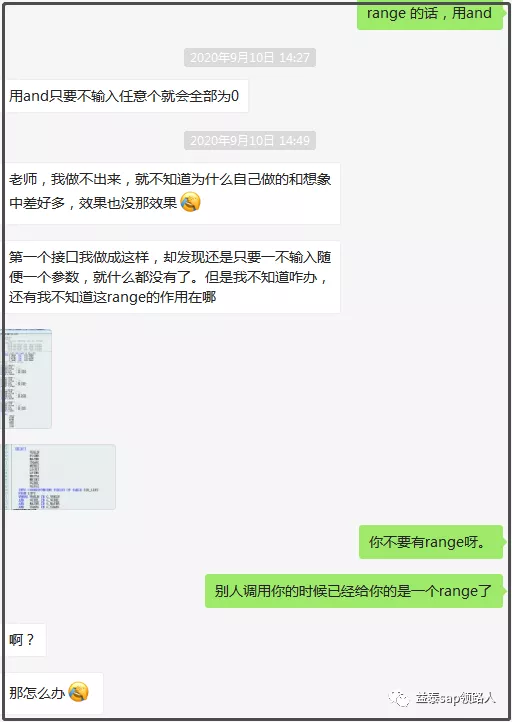This screenshot has height=722, width=512.
Task: Select the message starting with 老师，我做不出来
Action: tap(173, 193)
